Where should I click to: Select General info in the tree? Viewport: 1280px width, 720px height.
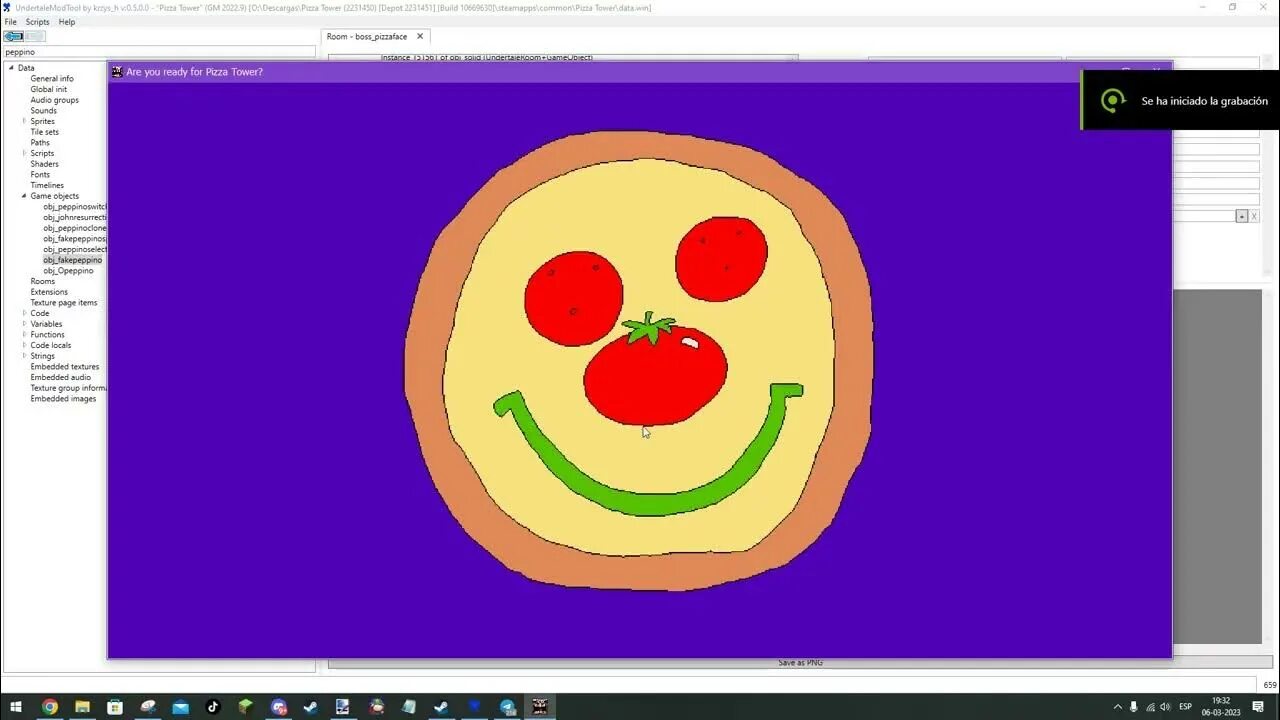point(52,79)
